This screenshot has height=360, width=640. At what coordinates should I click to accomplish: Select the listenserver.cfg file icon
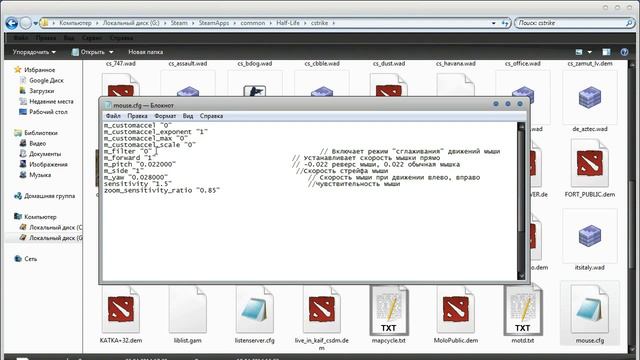click(255, 309)
